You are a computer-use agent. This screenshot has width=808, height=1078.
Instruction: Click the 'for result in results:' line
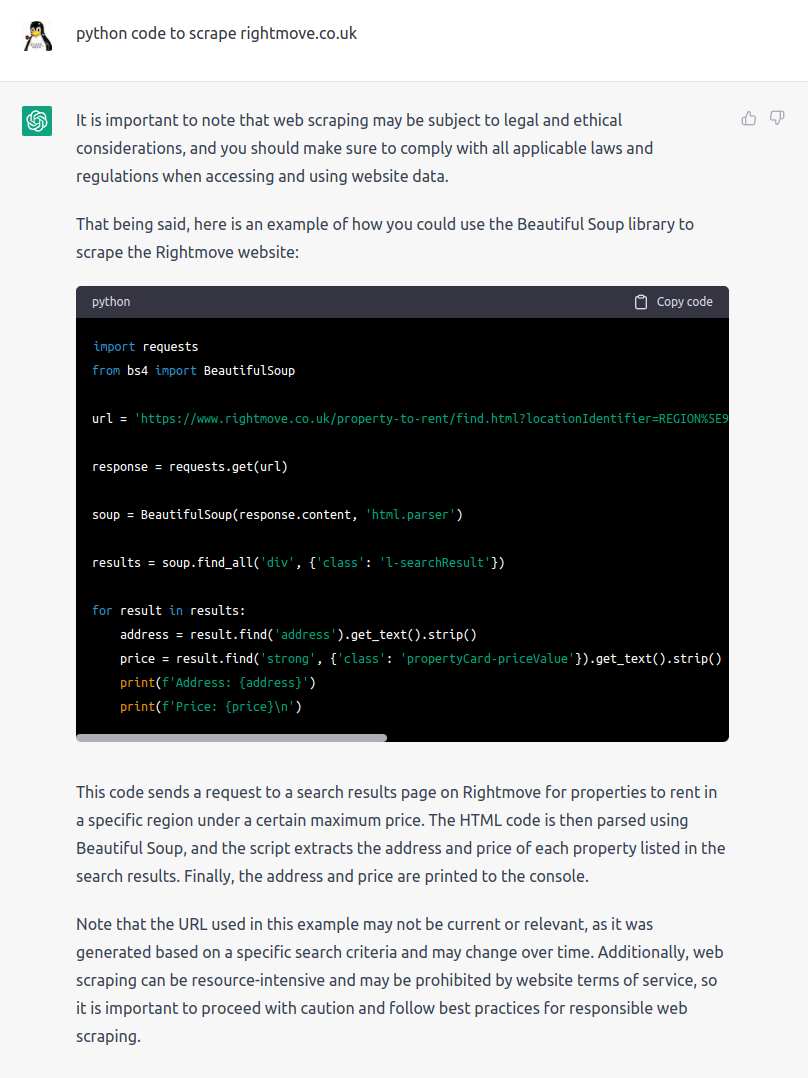(168, 610)
